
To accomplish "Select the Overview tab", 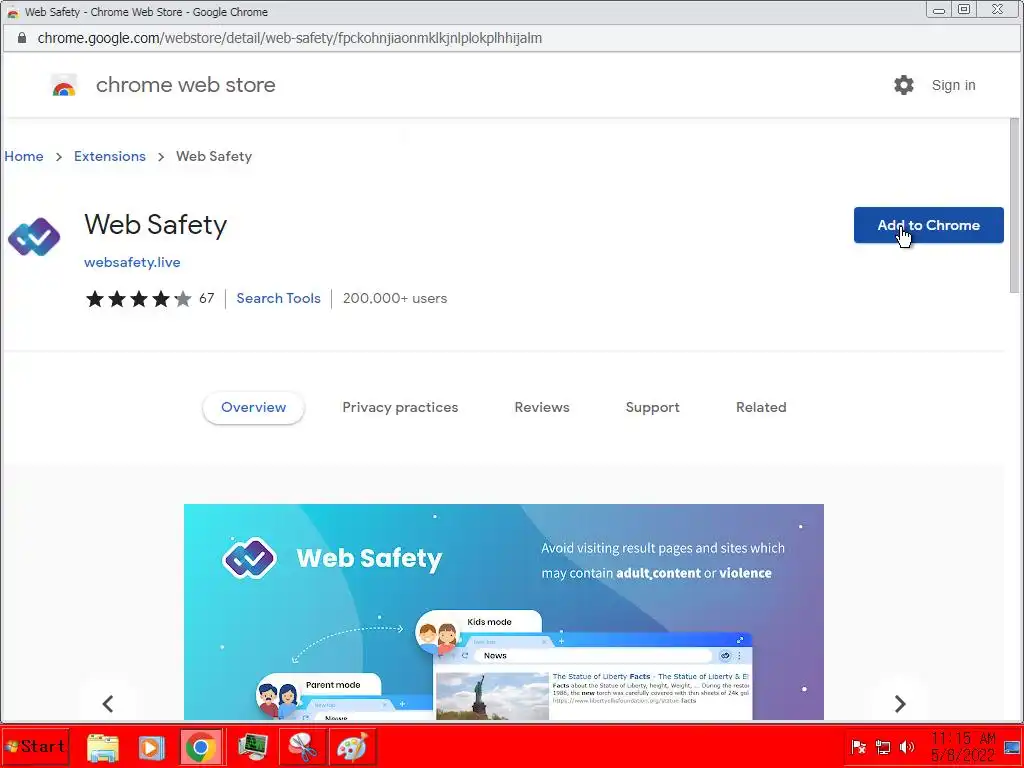I will [x=253, y=408].
